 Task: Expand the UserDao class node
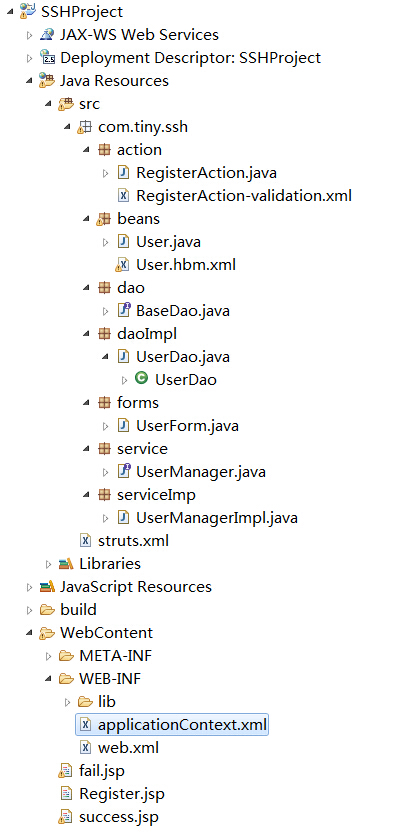[x=125, y=380]
